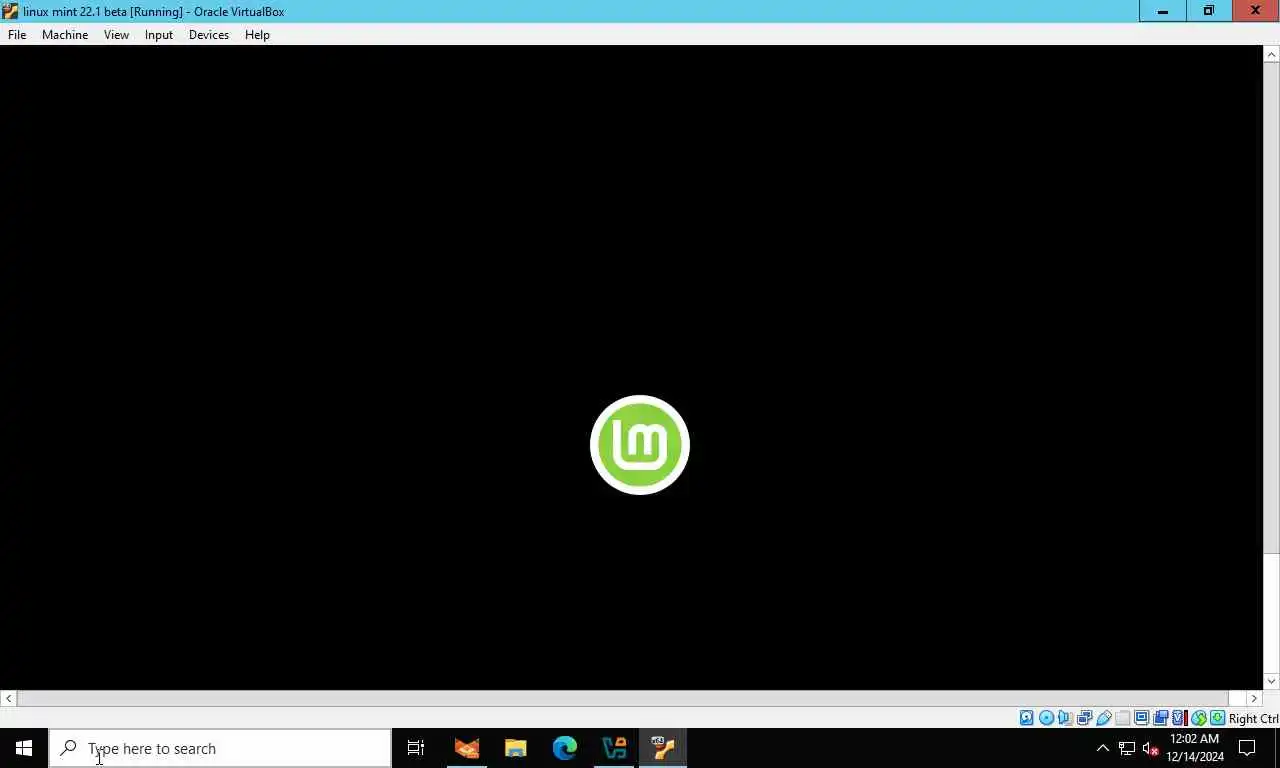Open the Devices menu
The width and height of the screenshot is (1280, 768).
pos(209,34)
